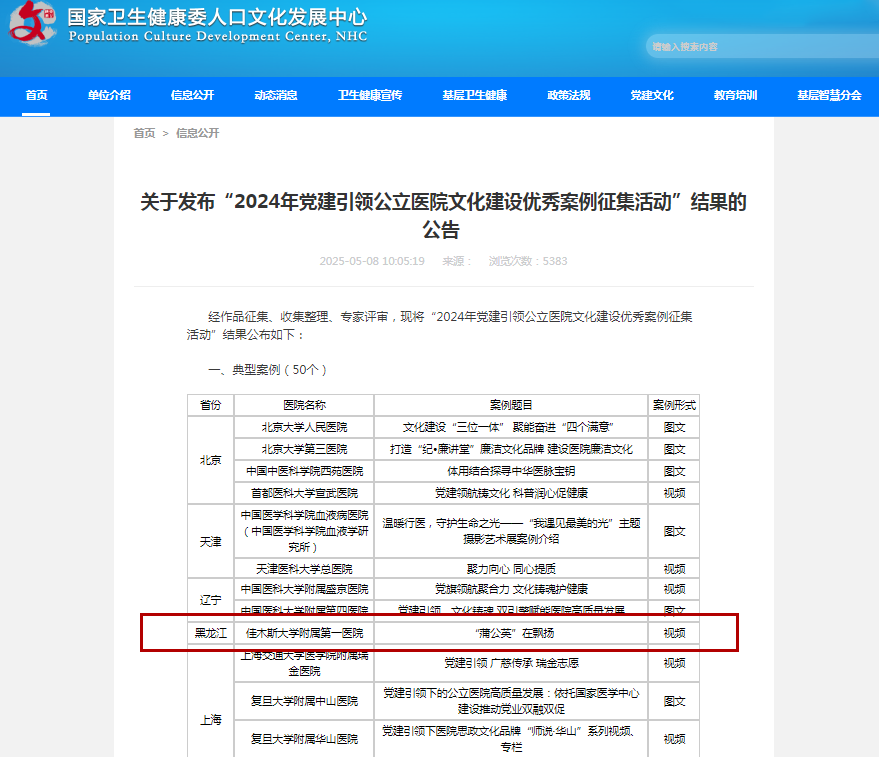Open the 单位介绍 menu item
Image resolution: width=879 pixels, height=757 pixels.
tap(109, 96)
